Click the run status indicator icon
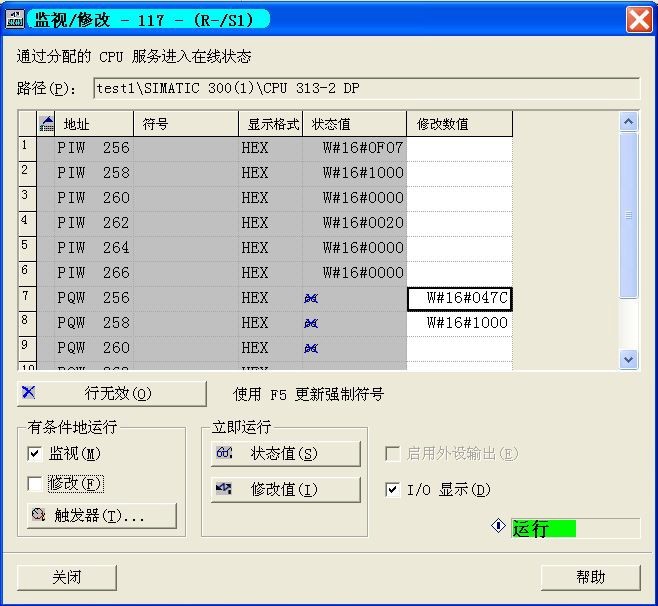The image size is (658, 606). pyautogui.click(x=499, y=526)
